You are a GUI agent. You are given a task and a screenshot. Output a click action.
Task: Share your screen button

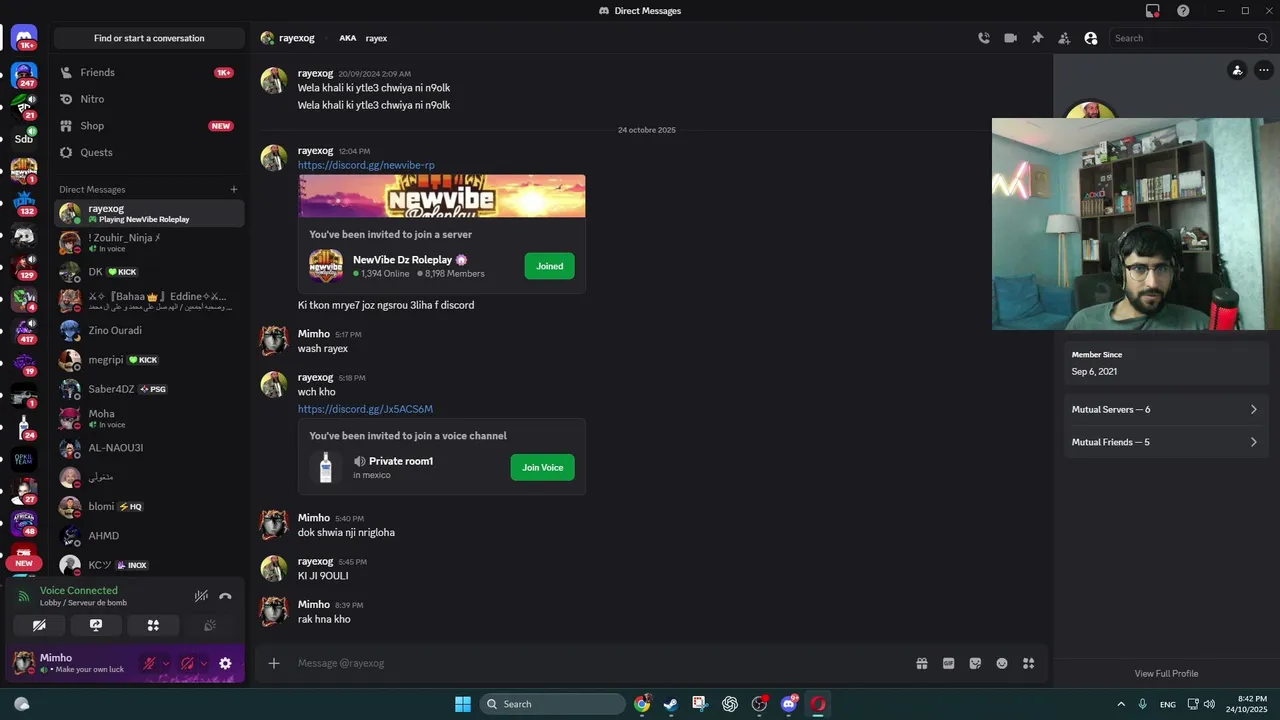pyautogui.click(x=96, y=625)
